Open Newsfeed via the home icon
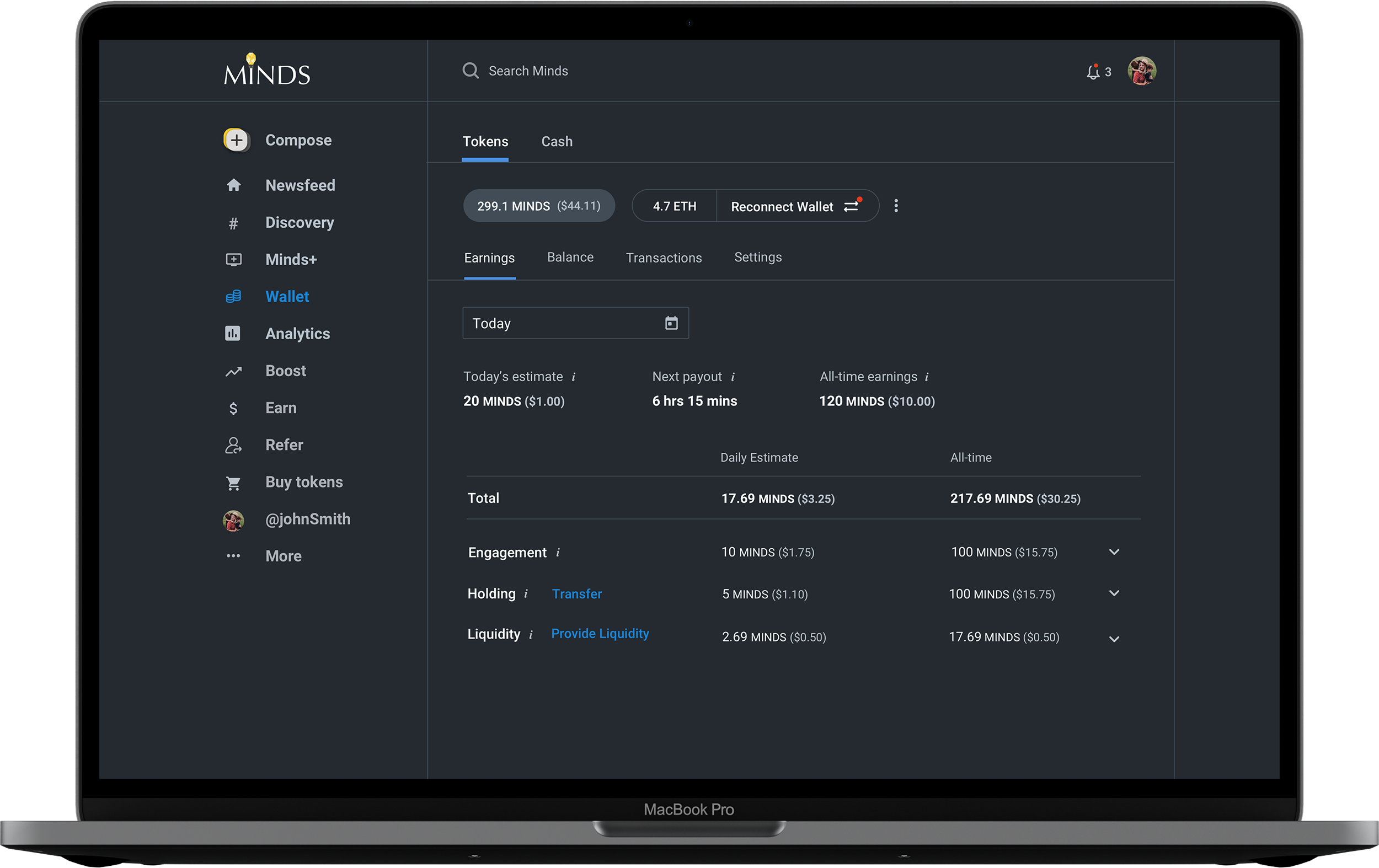Image resolution: width=1379 pixels, height=868 pixels. tap(234, 185)
